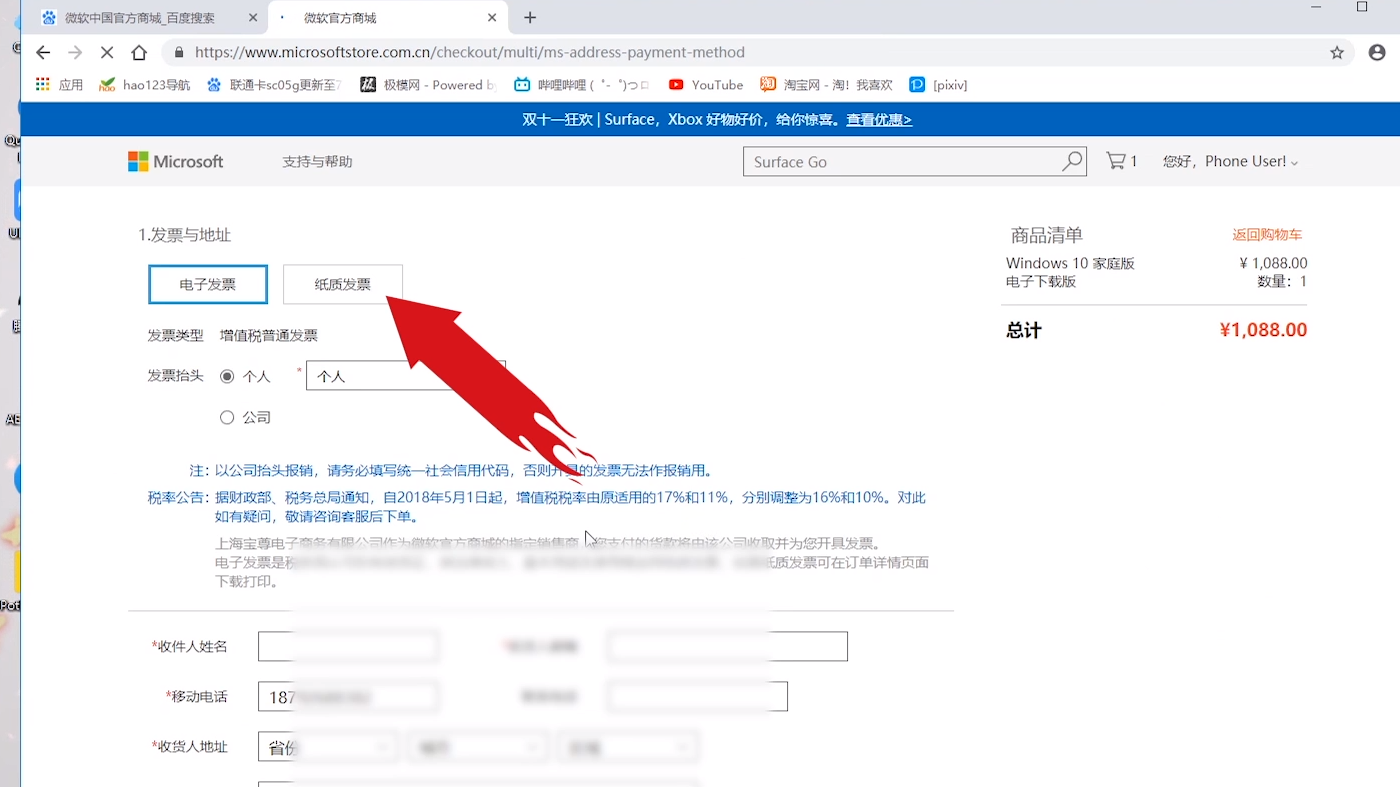Open the shopping cart icon

1121,161
